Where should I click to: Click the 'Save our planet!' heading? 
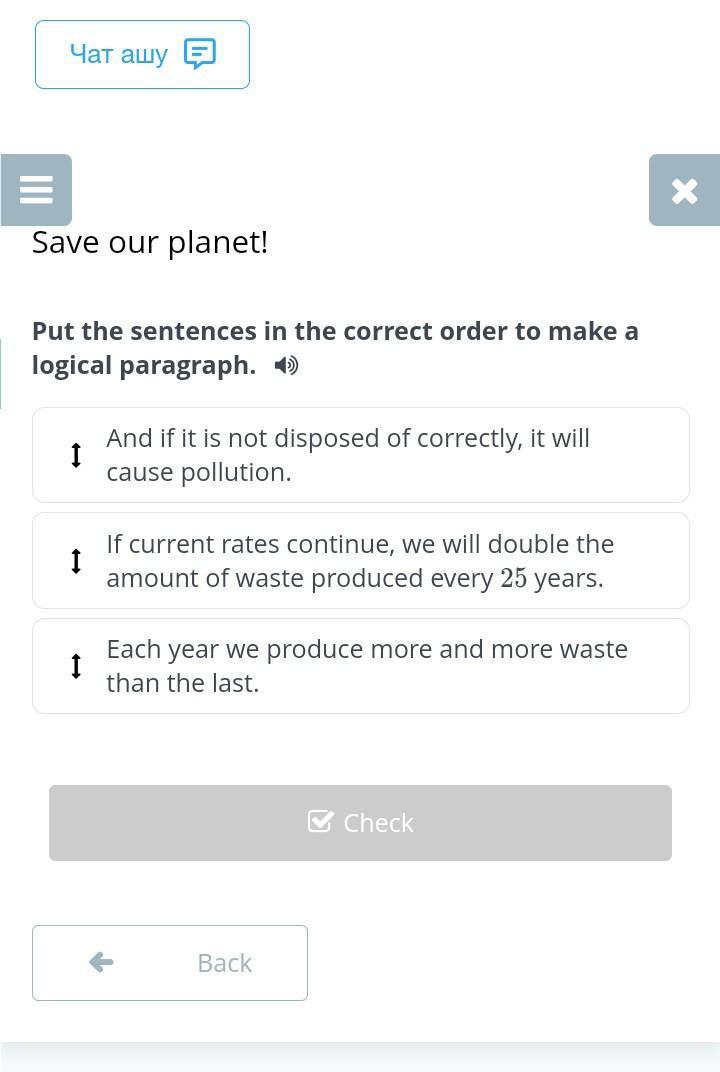(150, 242)
